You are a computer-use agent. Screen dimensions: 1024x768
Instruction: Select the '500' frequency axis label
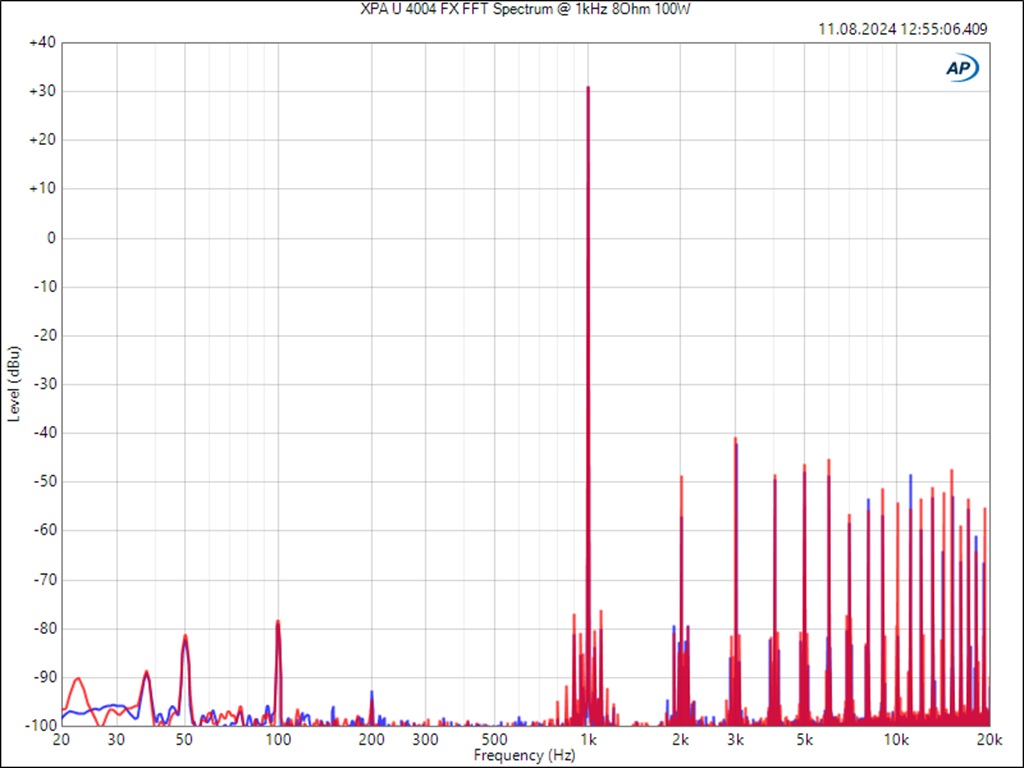pos(494,740)
